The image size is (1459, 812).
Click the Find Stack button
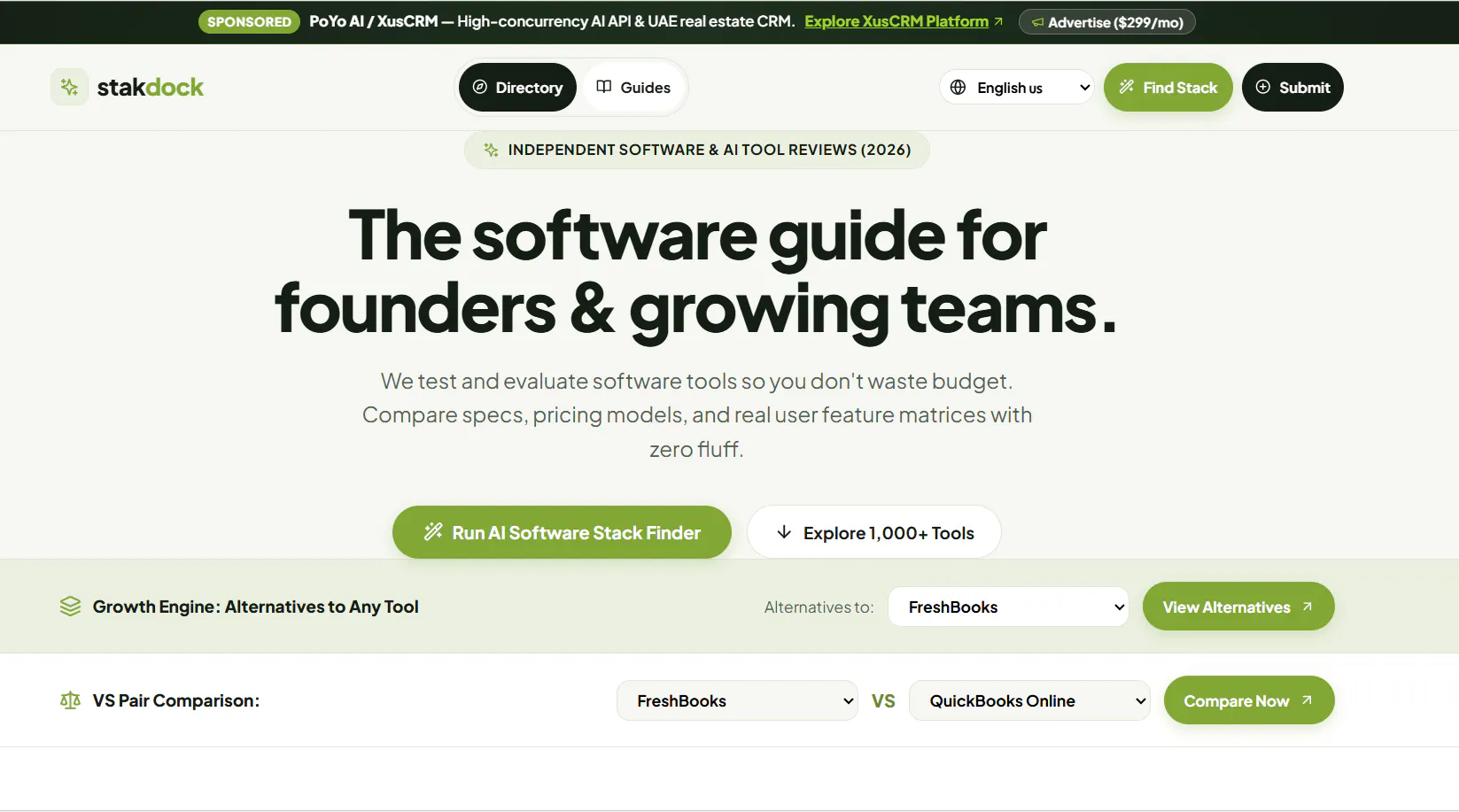pos(1168,87)
